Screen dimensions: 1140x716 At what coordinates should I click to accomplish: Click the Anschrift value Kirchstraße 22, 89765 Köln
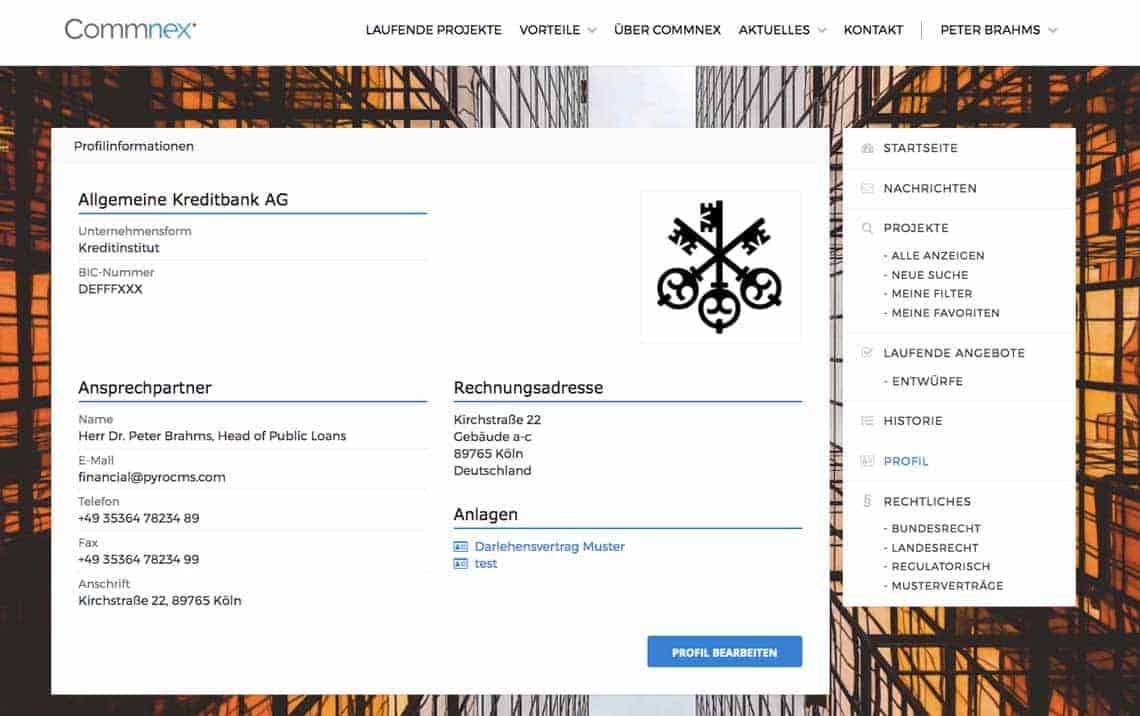click(160, 600)
